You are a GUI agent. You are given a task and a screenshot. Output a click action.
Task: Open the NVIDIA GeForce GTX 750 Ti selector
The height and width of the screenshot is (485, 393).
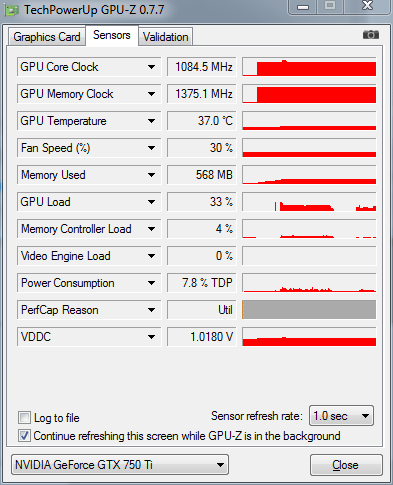[120, 464]
